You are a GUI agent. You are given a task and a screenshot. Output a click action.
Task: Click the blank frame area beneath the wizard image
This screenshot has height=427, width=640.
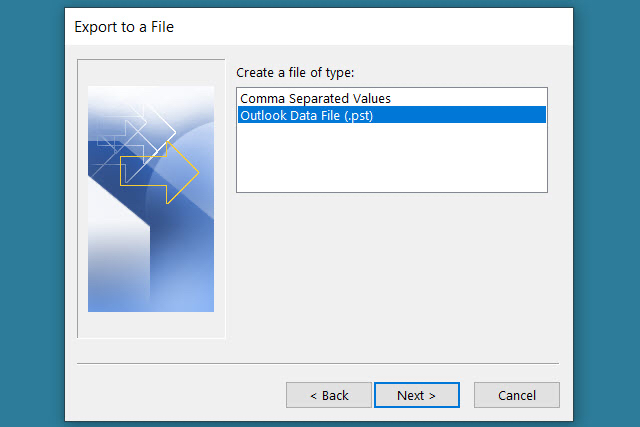[x=151, y=325]
